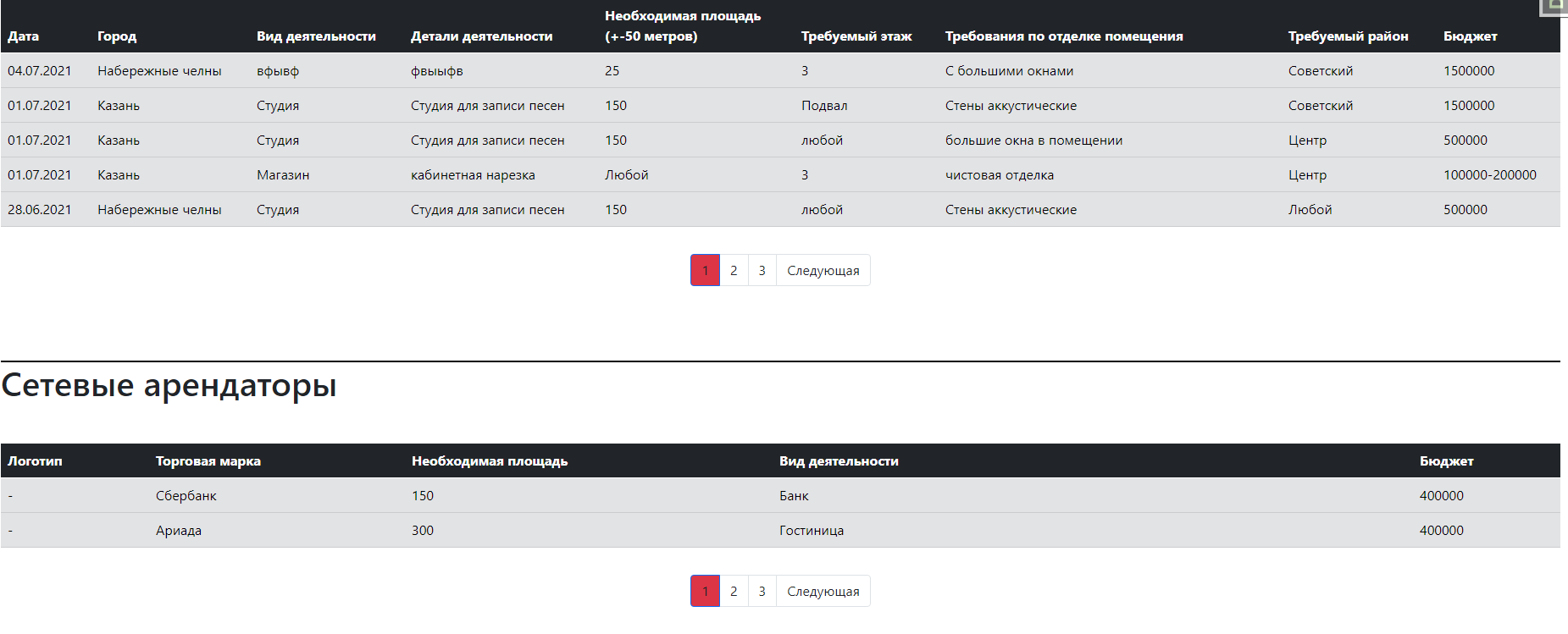Viewport: 1568px width, 634px height.
Task: Click Набережные челны in the 28.06.2021 row
Action: 159,210
